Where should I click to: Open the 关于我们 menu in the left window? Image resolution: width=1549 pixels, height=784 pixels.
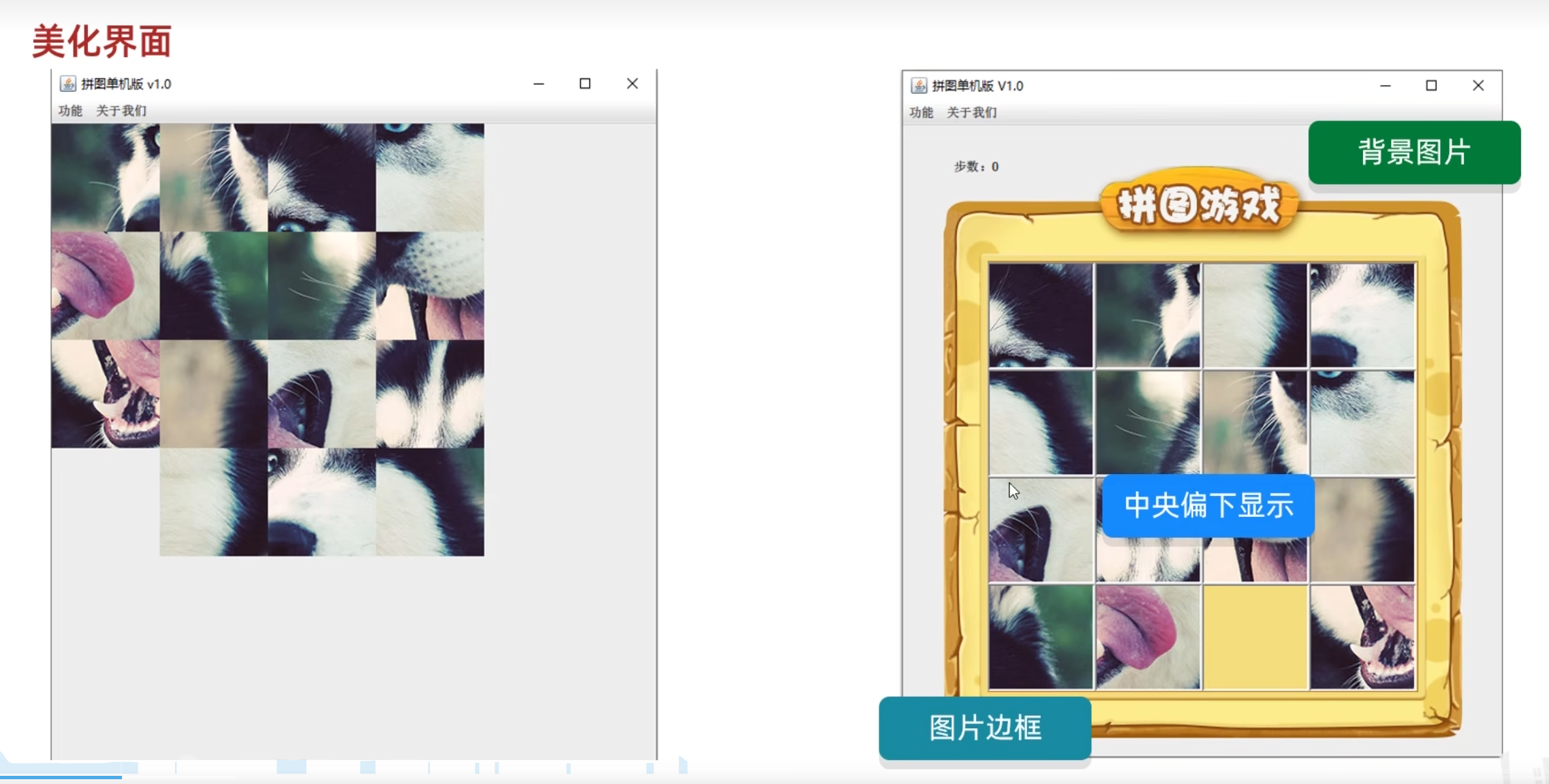click(120, 110)
